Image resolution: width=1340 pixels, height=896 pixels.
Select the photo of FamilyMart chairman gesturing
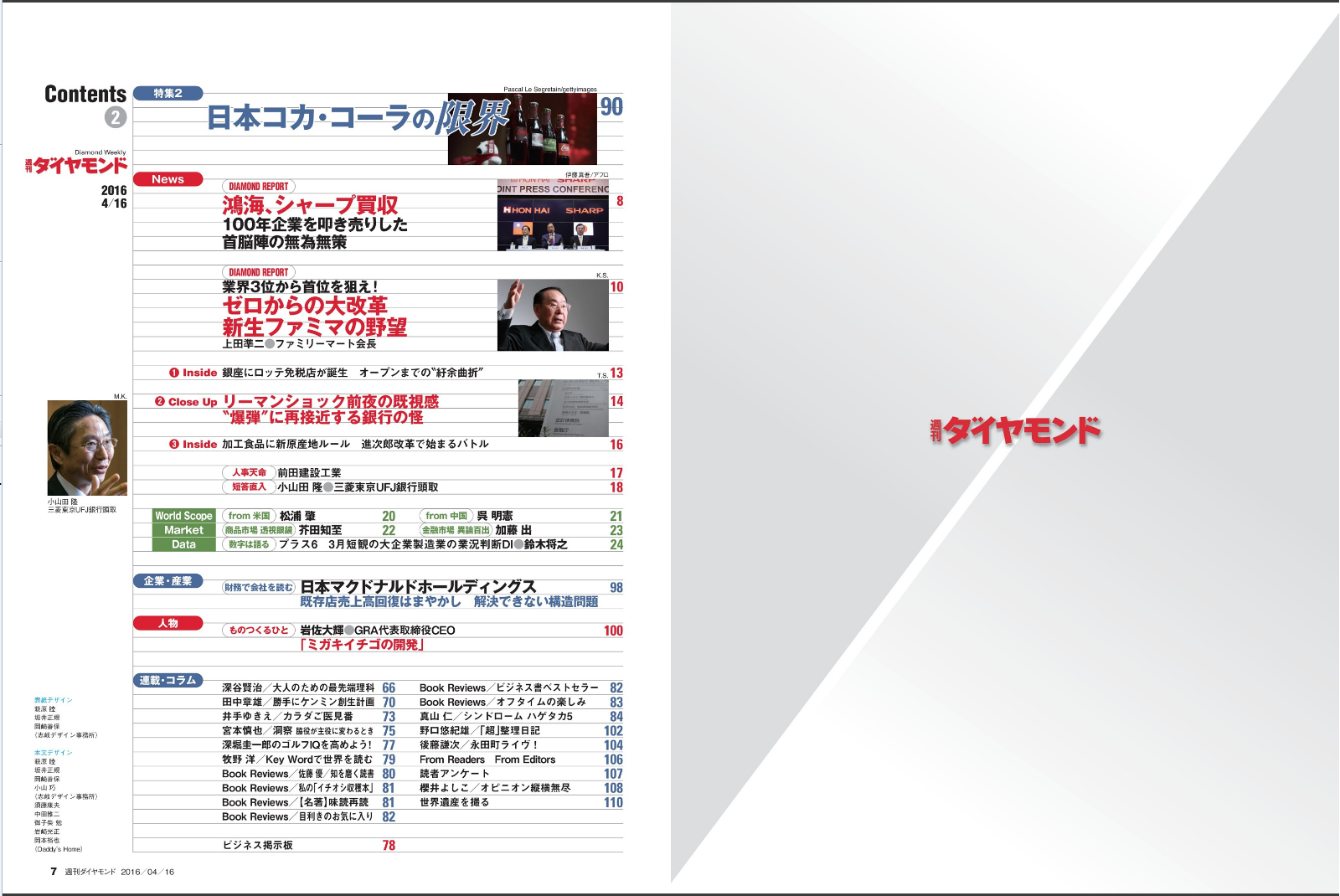click(x=553, y=315)
